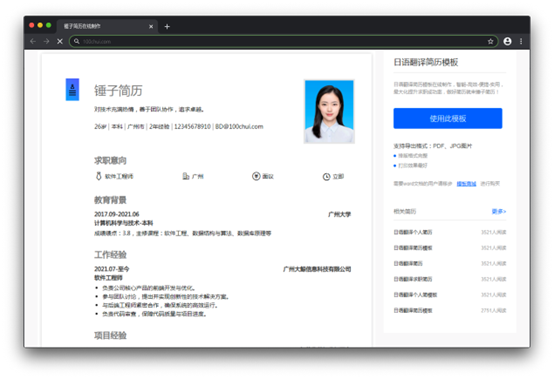Viewport: 554px width, 379px height.
Task: Click the blue resume logo icon
Action: (72, 89)
